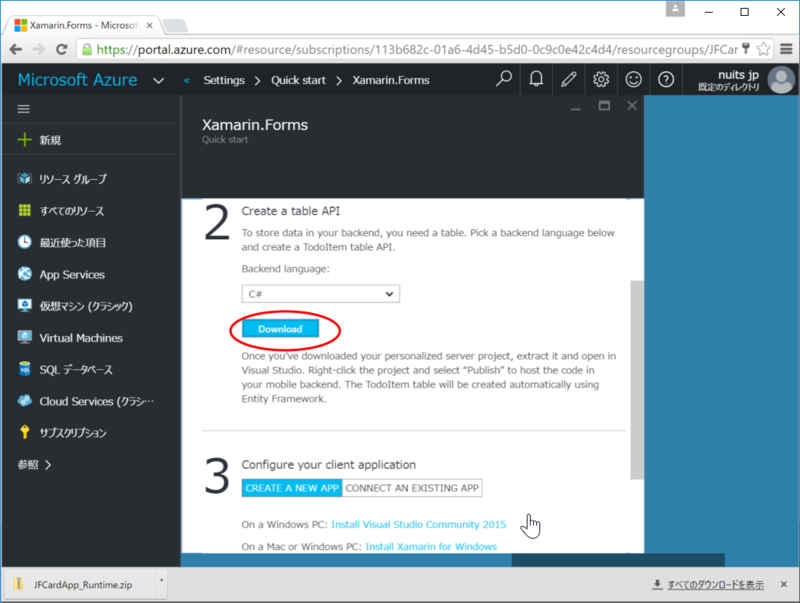The height and width of the screenshot is (603, 800).
Task: Bookmark page with star icon
Action: pos(763,49)
